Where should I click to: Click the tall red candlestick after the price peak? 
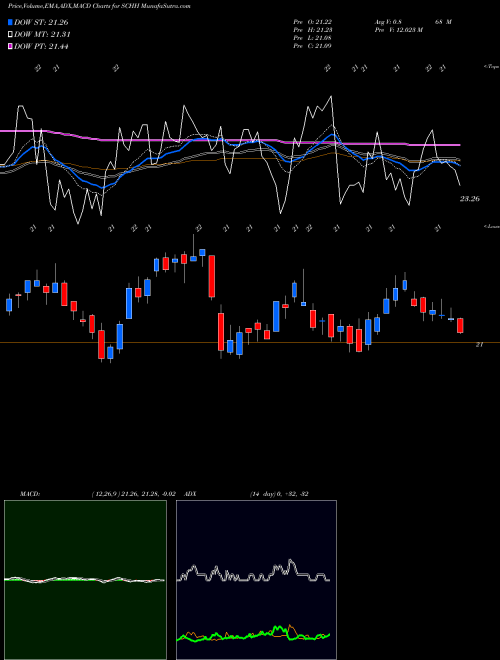tap(212, 277)
